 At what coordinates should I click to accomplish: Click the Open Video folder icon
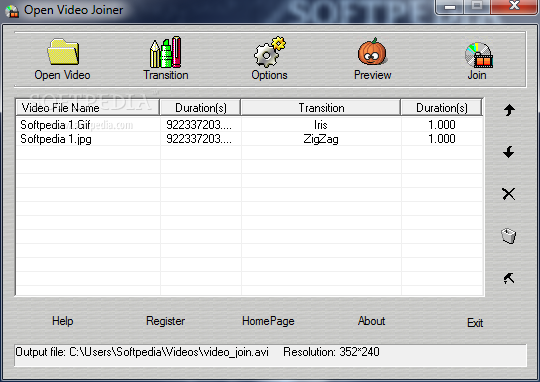tap(63, 52)
